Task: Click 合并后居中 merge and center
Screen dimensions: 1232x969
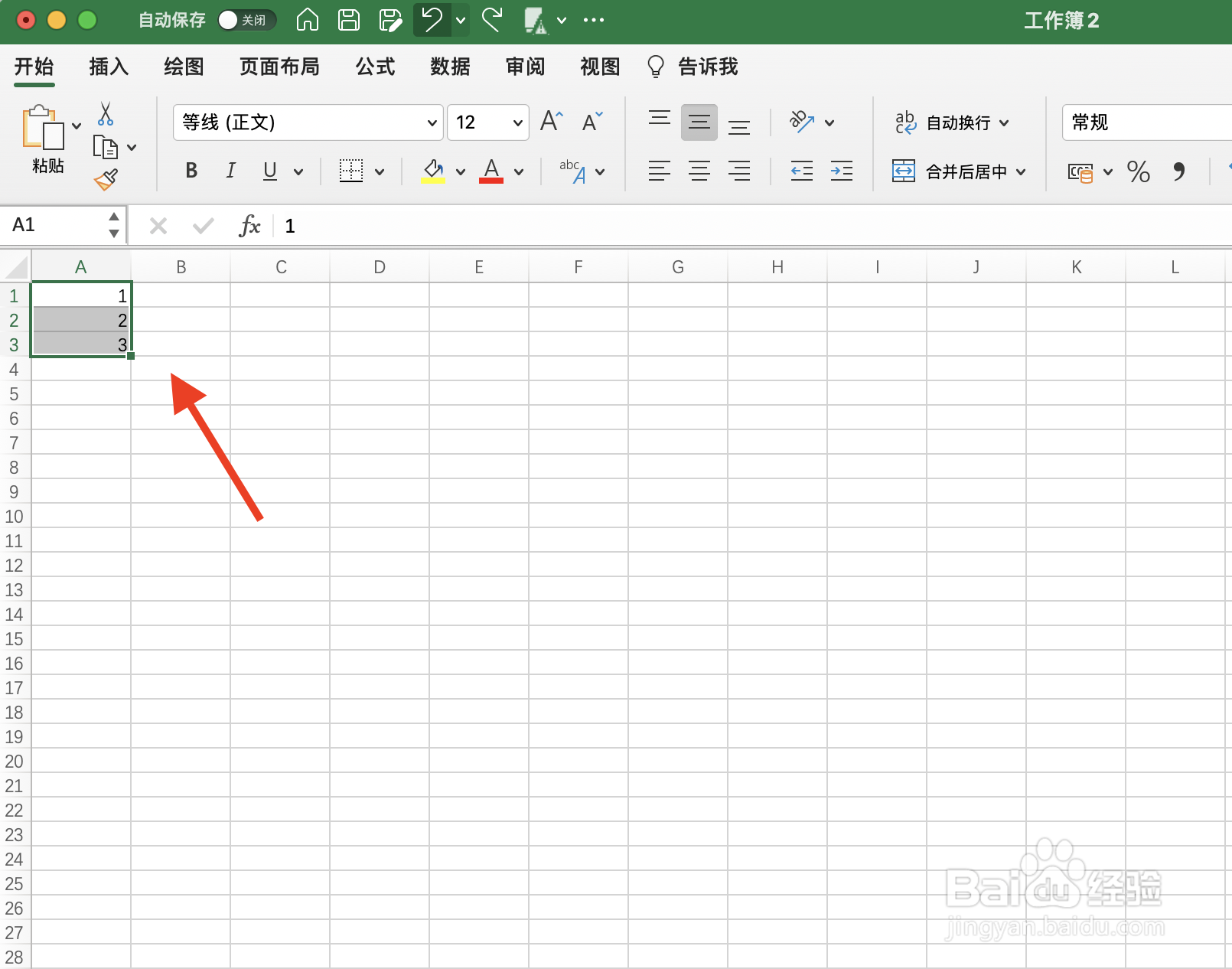Action: coord(959,171)
